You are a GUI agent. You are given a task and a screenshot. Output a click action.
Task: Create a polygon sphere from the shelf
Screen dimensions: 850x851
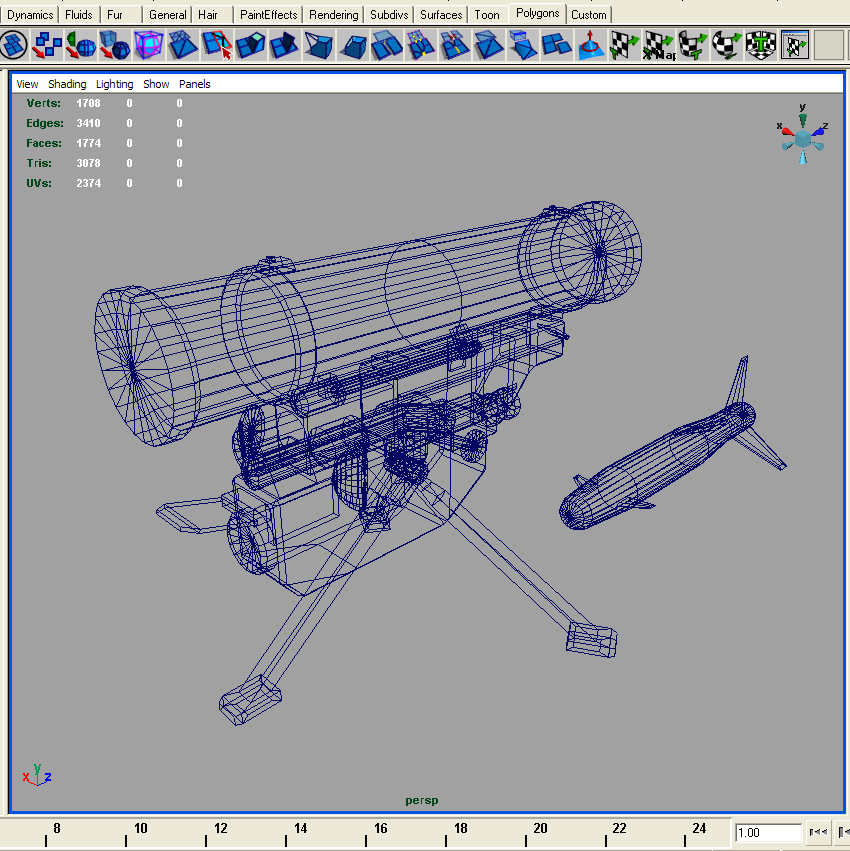pos(80,45)
